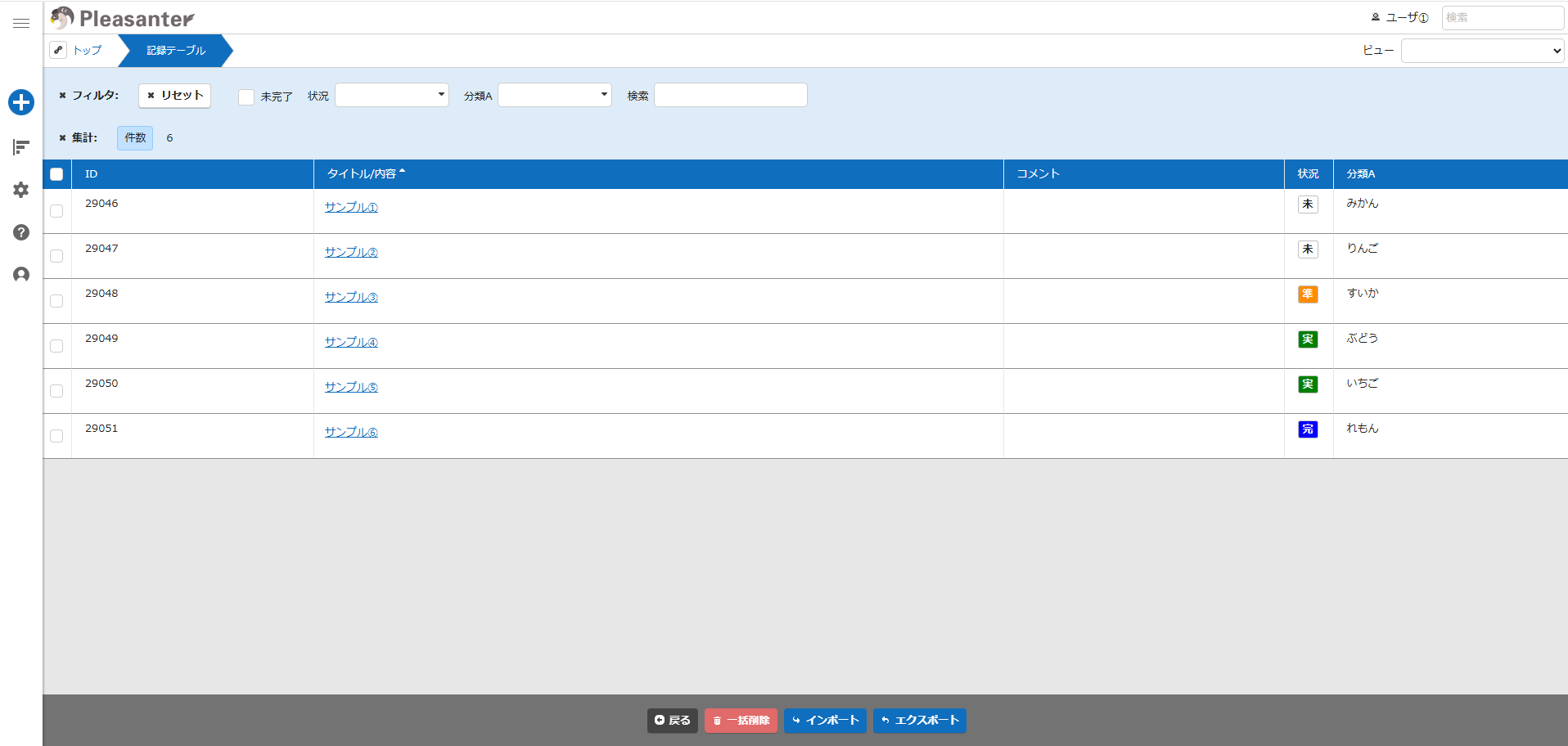Sort by the コメント column header

(1144, 174)
